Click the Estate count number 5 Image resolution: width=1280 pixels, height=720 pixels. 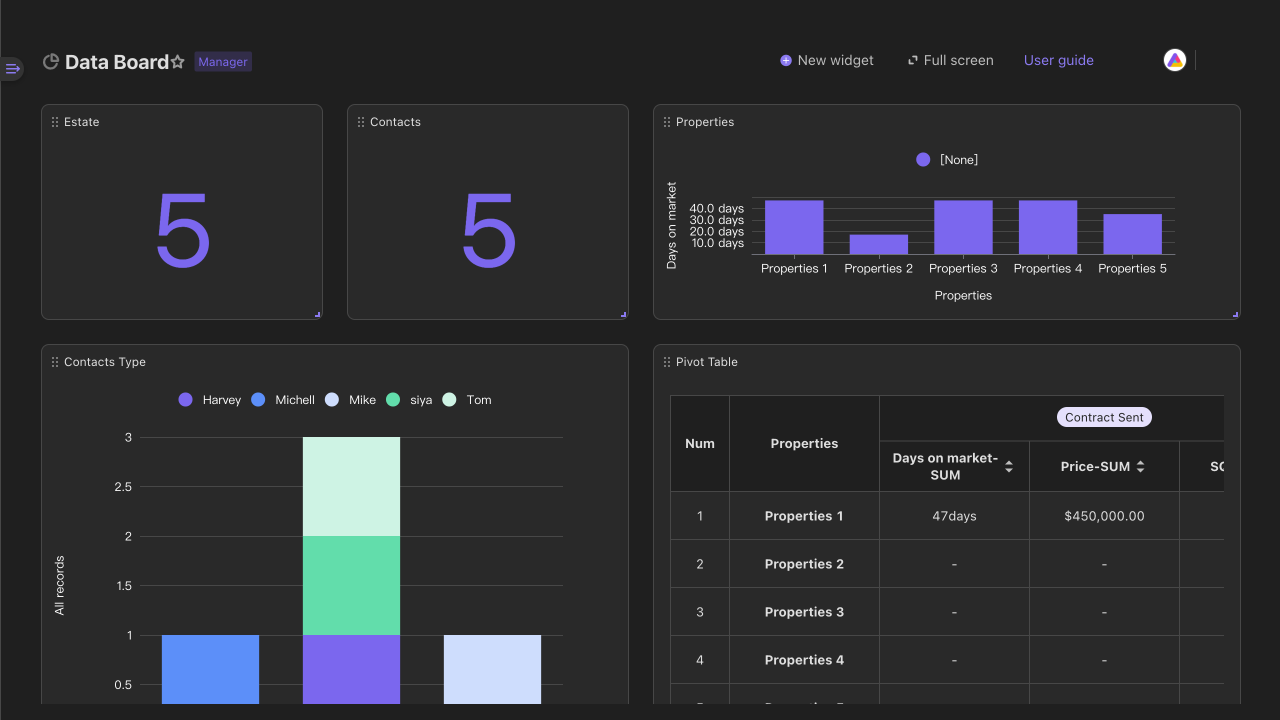(x=182, y=232)
